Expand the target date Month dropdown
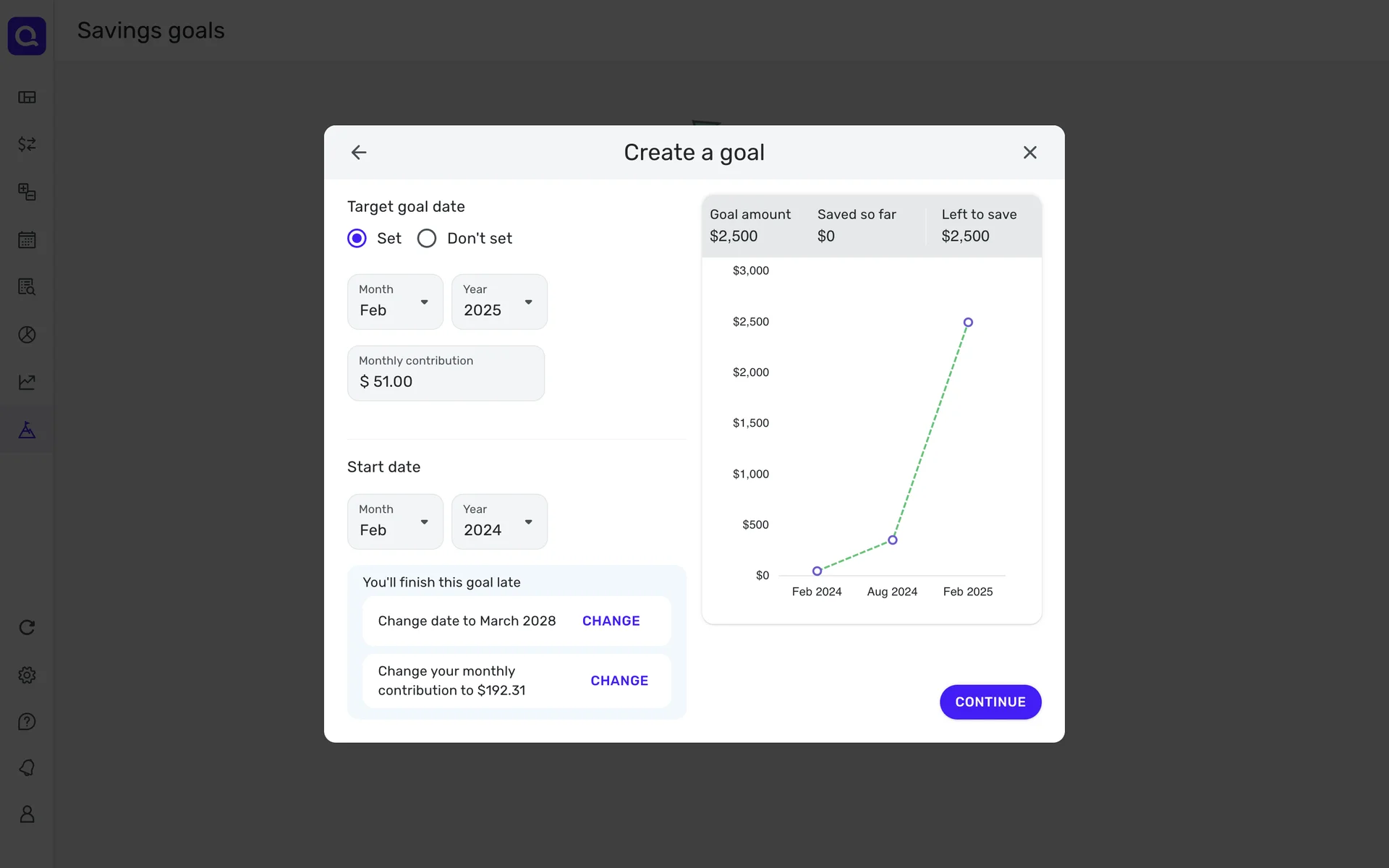Screen dimensions: 1389x868 pos(395,302)
